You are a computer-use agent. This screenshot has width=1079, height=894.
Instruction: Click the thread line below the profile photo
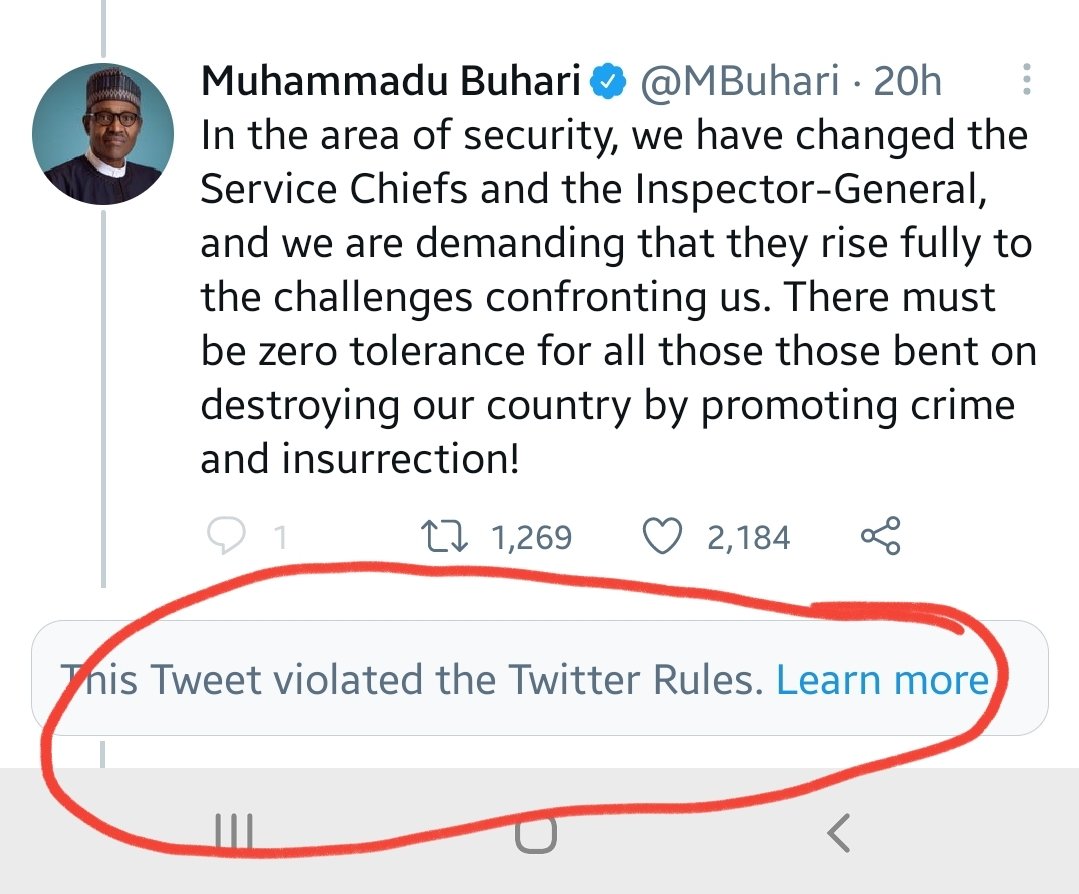pos(103,400)
